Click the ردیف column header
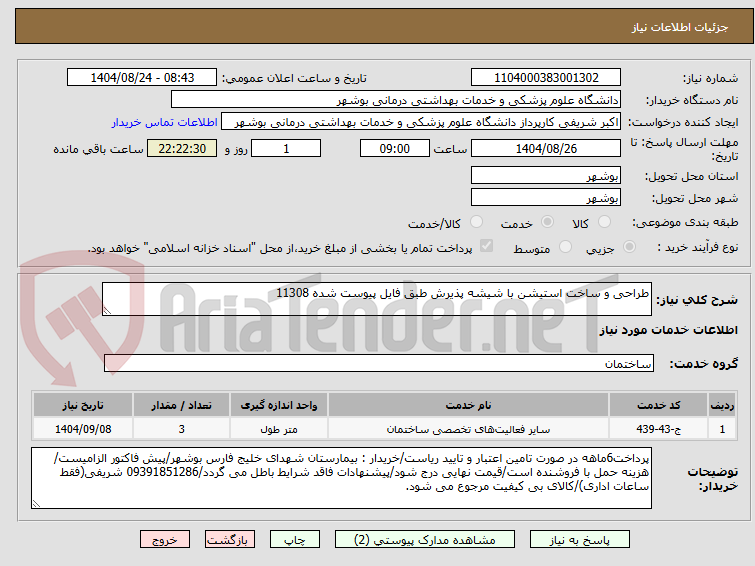This screenshot has height=566, width=755. [722, 405]
